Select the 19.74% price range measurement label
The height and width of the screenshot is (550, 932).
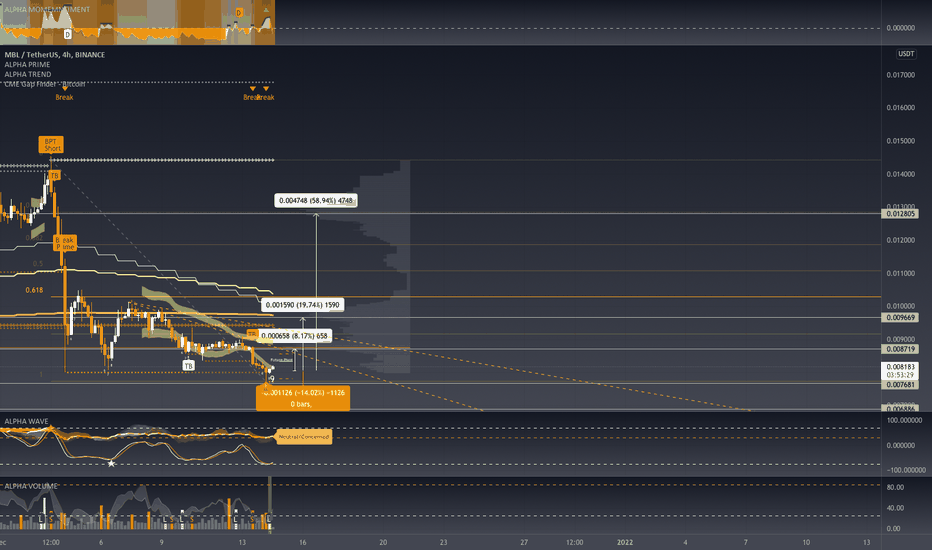point(302,305)
